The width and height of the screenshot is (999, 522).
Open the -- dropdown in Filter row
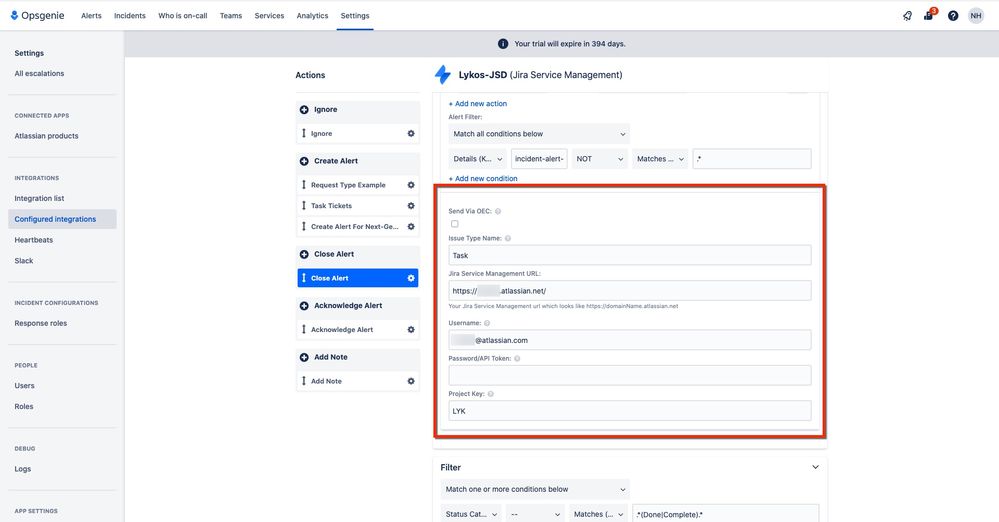point(535,514)
